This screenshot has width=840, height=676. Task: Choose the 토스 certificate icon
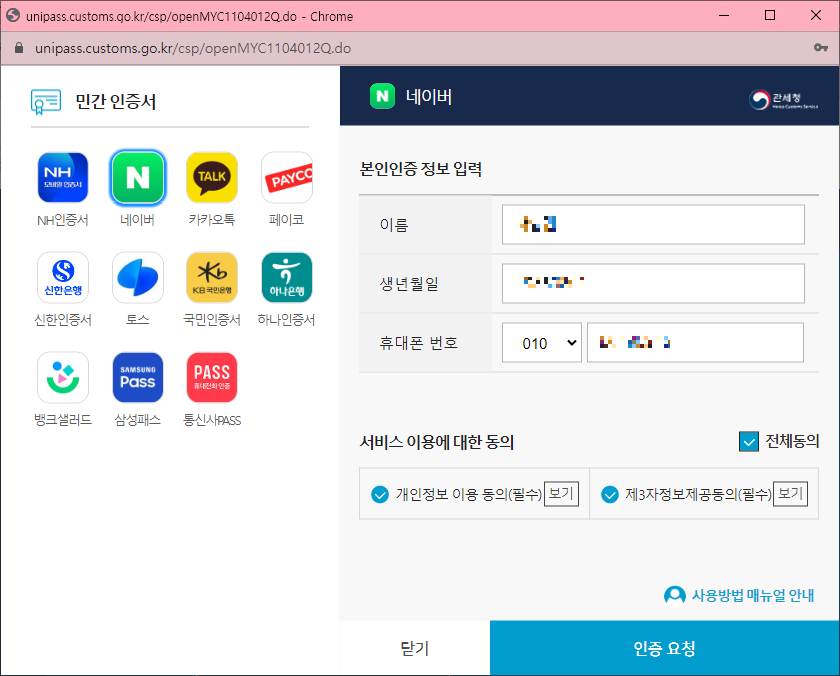pyautogui.click(x=138, y=277)
